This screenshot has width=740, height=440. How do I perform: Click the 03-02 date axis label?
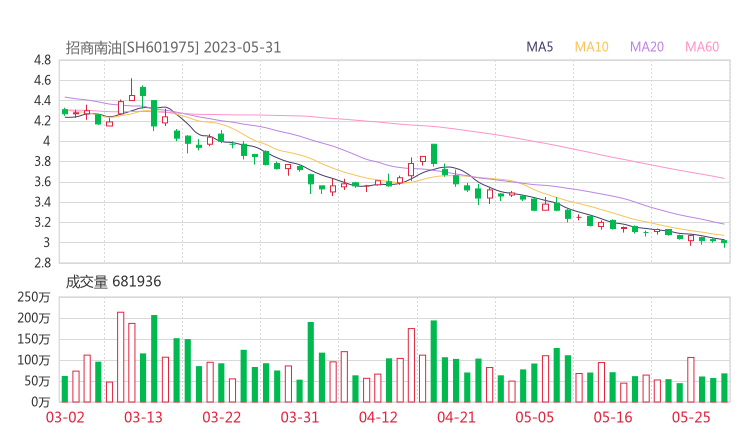point(65,417)
